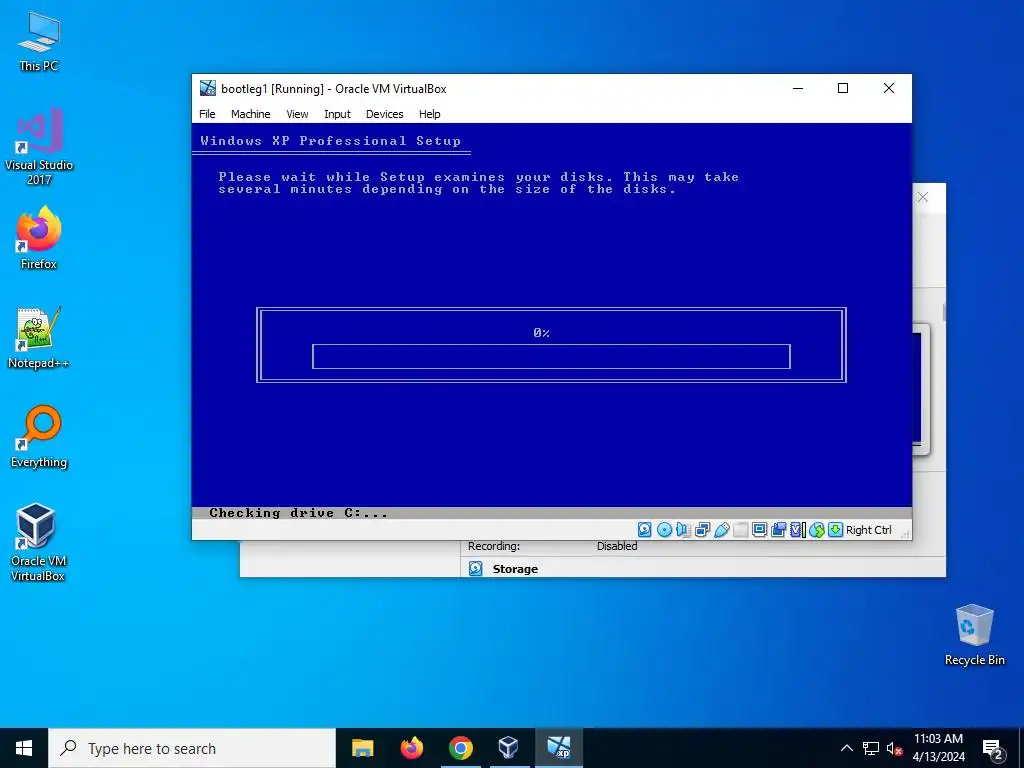The width and height of the screenshot is (1024, 768).
Task: Select Oracle VM VirtualBox desktop shortcut
Action: 37,542
